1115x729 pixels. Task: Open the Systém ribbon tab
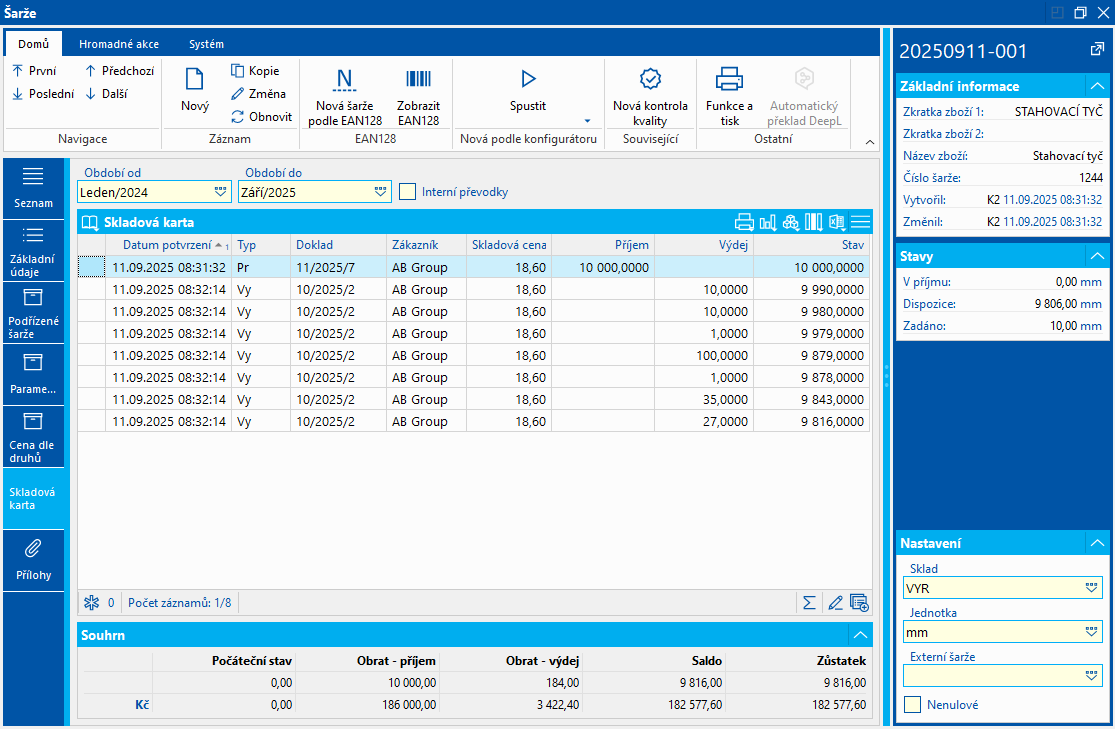coord(206,44)
